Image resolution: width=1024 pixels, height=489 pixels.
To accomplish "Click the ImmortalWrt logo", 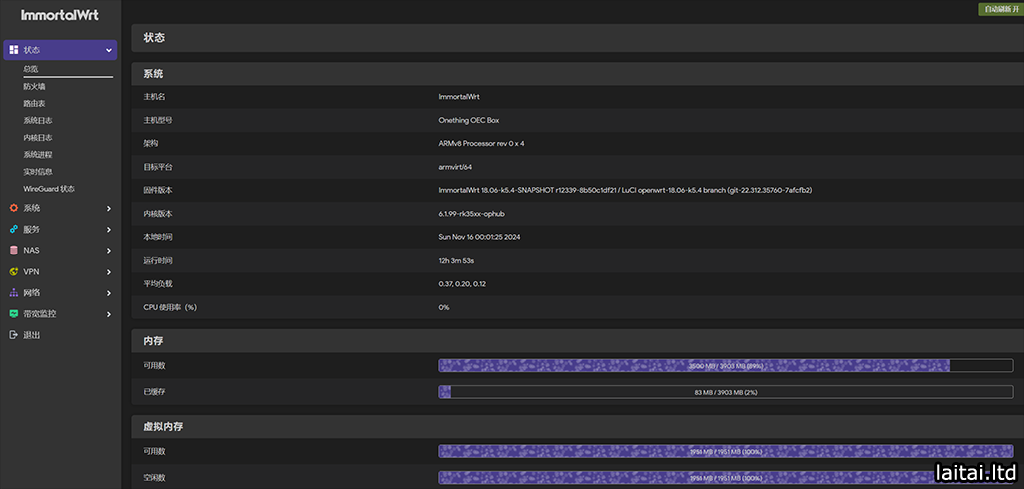I will pos(58,15).
